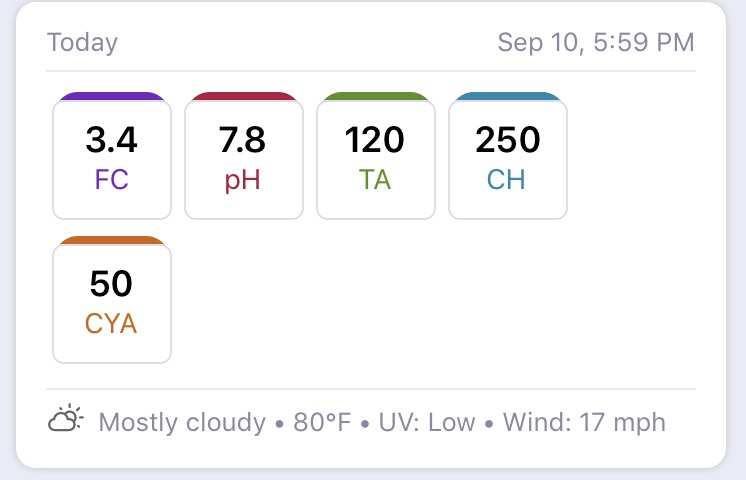Click the Mostly cloudy text

tap(182, 422)
